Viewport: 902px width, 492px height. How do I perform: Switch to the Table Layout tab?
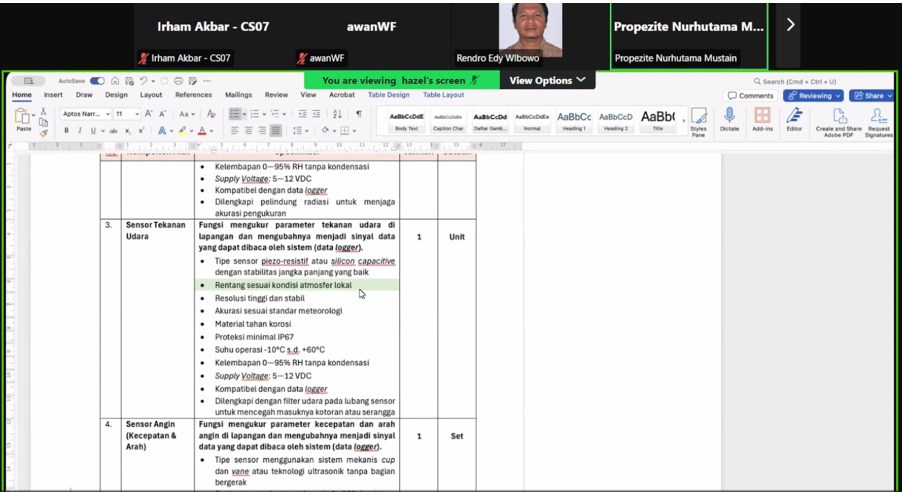[x=444, y=95]
